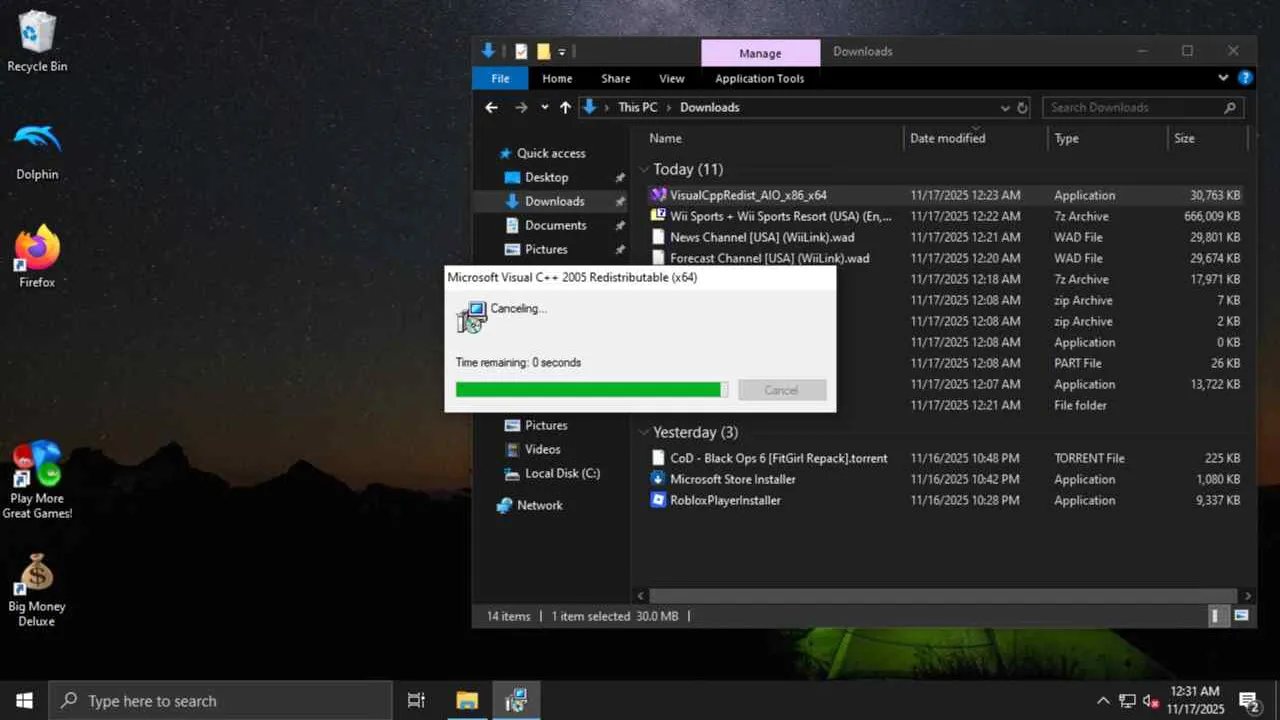Screen dimensions: 1280x720
Task: Click the magnifier icon in Search Downloads box
Action: click(x=1230, y=108)
